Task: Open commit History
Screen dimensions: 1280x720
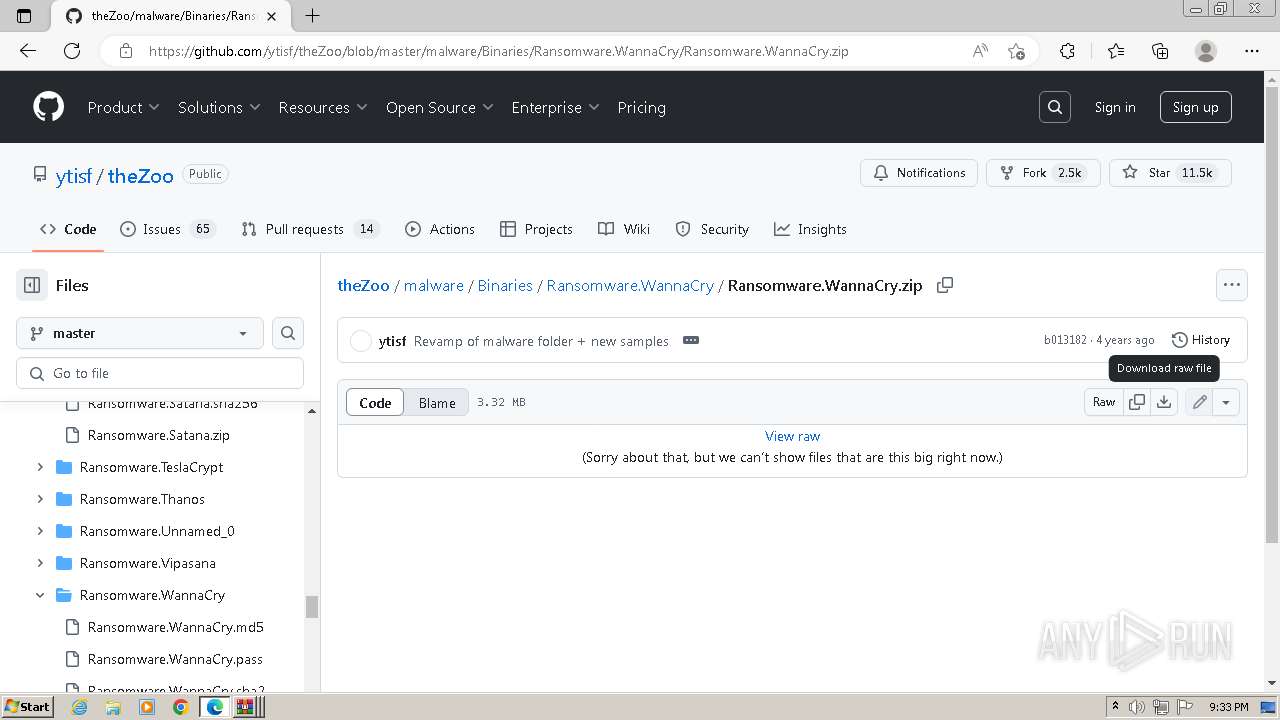Action: [x=1201, y=340]
